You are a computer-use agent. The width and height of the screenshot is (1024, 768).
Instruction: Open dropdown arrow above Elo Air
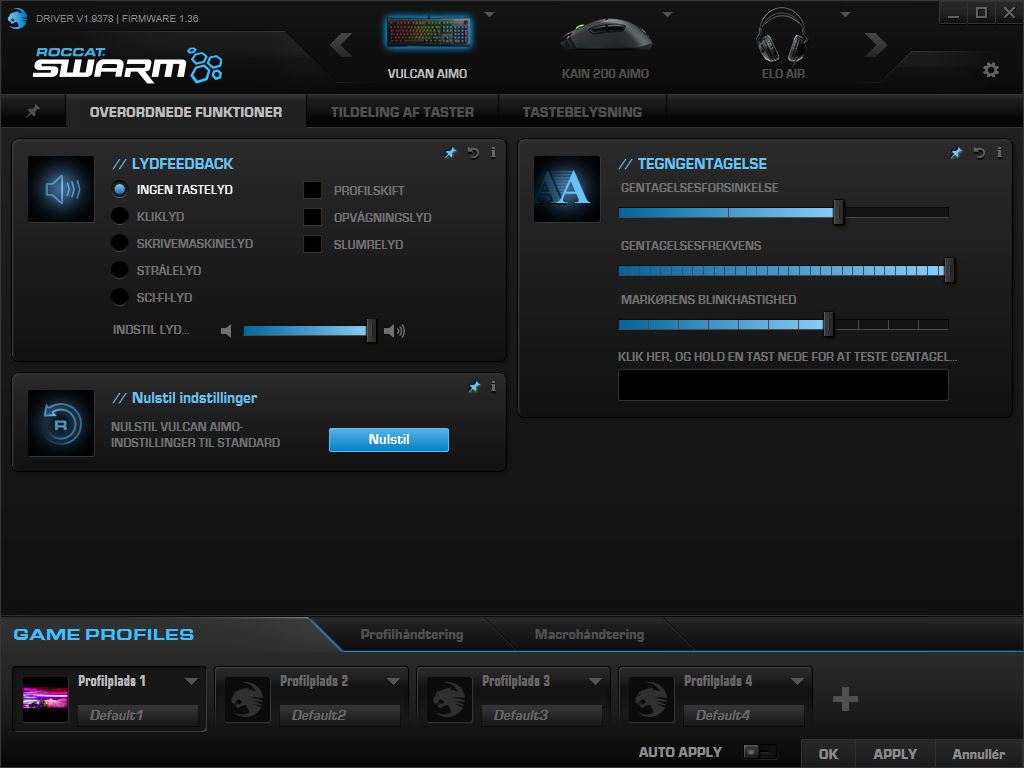click(x=845, y=14)
